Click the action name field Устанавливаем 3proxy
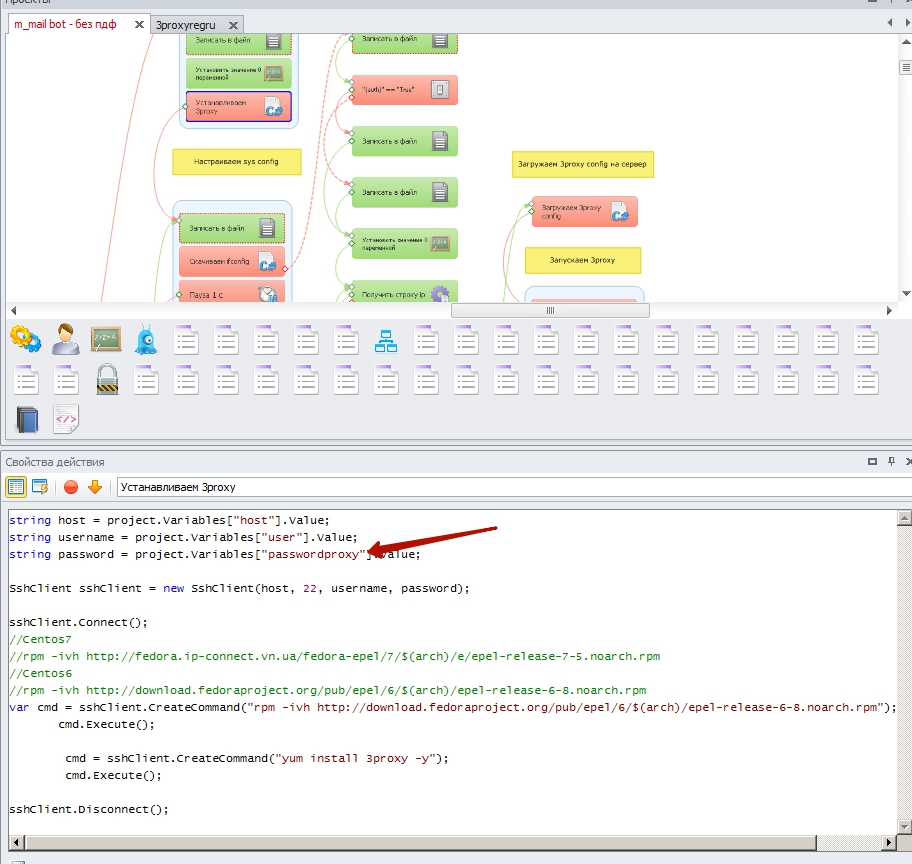The width and height of the screenshot is (912, 864). point(514,487)
